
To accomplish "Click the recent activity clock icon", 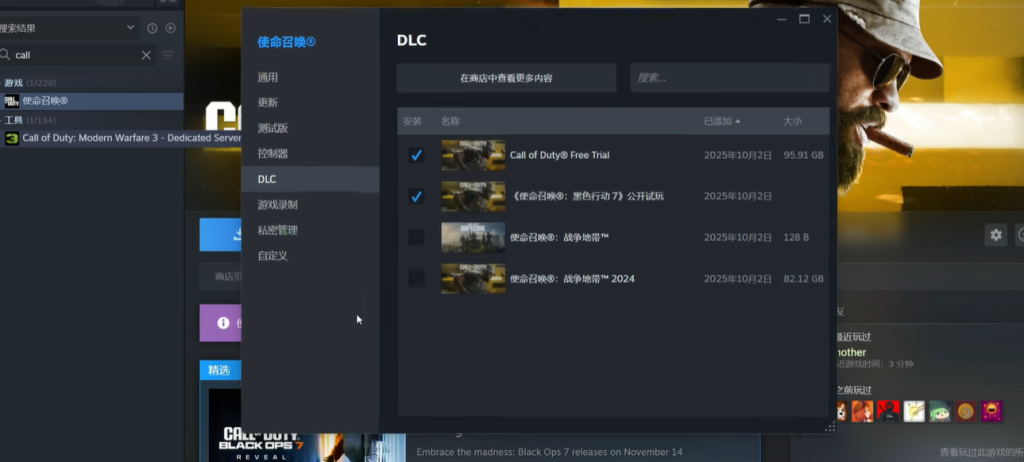I will click(x=152, y=28).
